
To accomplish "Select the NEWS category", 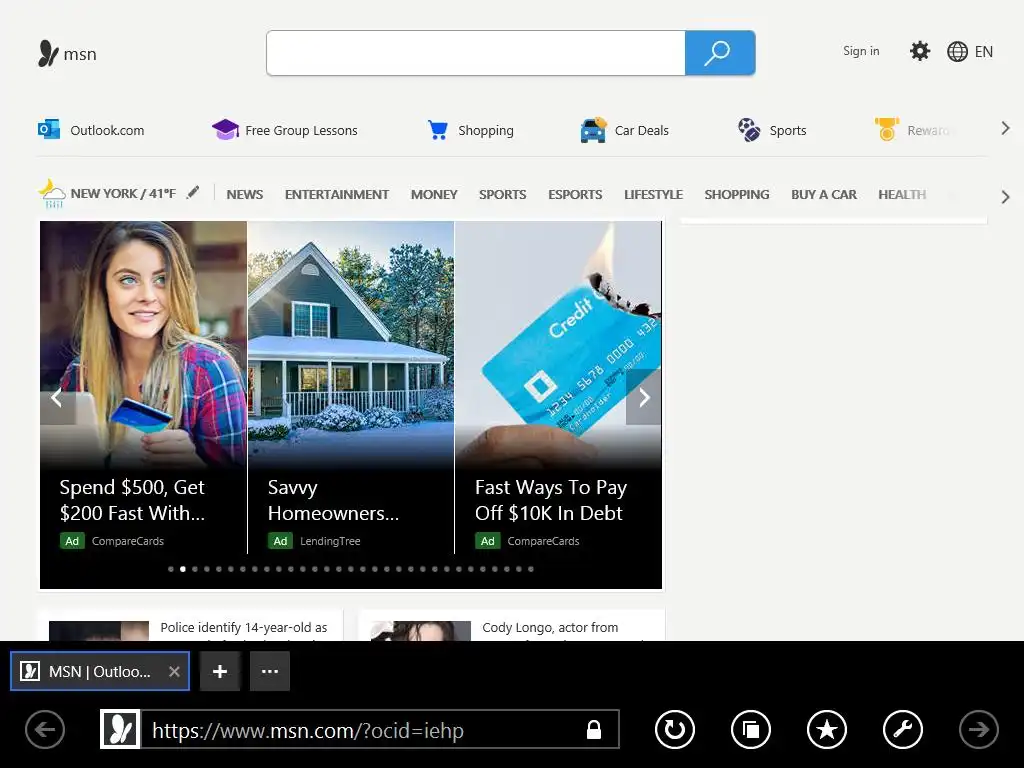I will 245,195.
